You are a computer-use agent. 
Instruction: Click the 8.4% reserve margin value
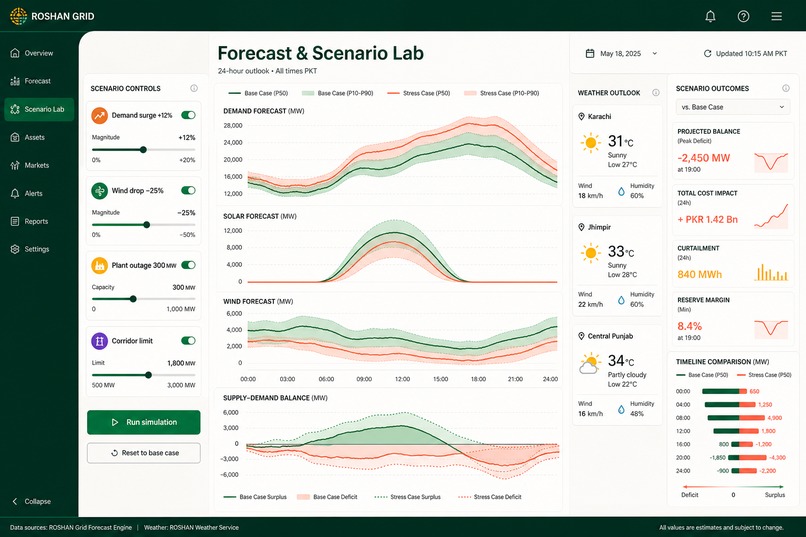pos(689,326)
